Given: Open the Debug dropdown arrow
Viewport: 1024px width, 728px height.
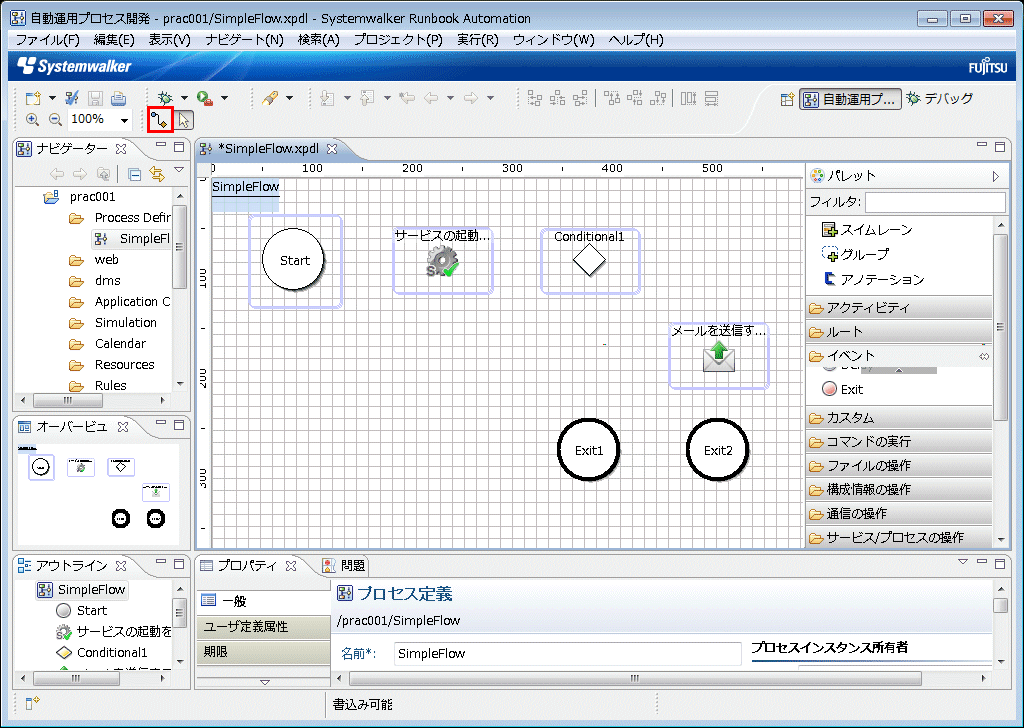Looking at the screenshot, I should 184,99.
